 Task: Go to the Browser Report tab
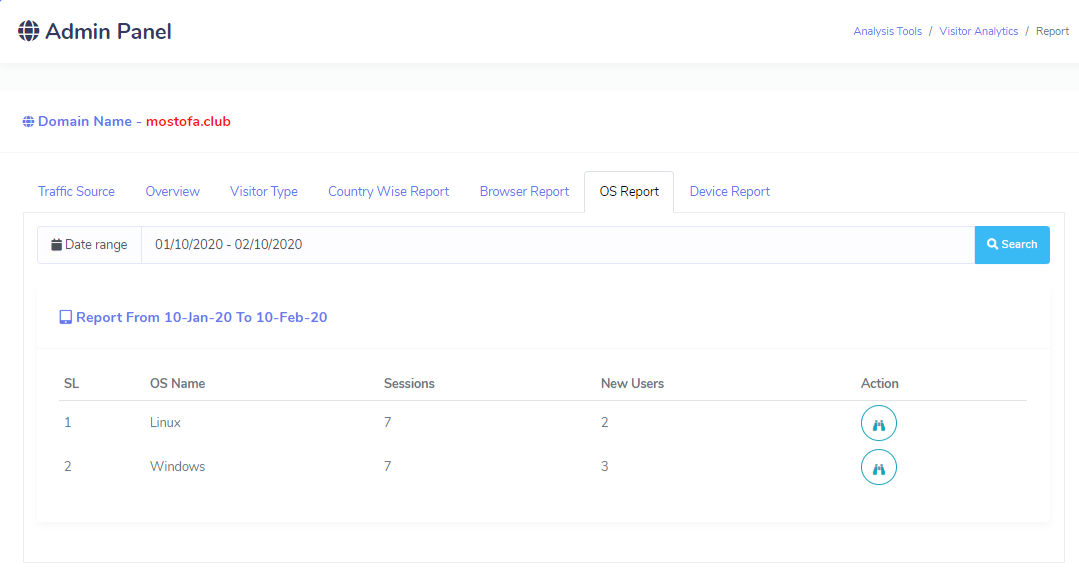pos(524,192)
